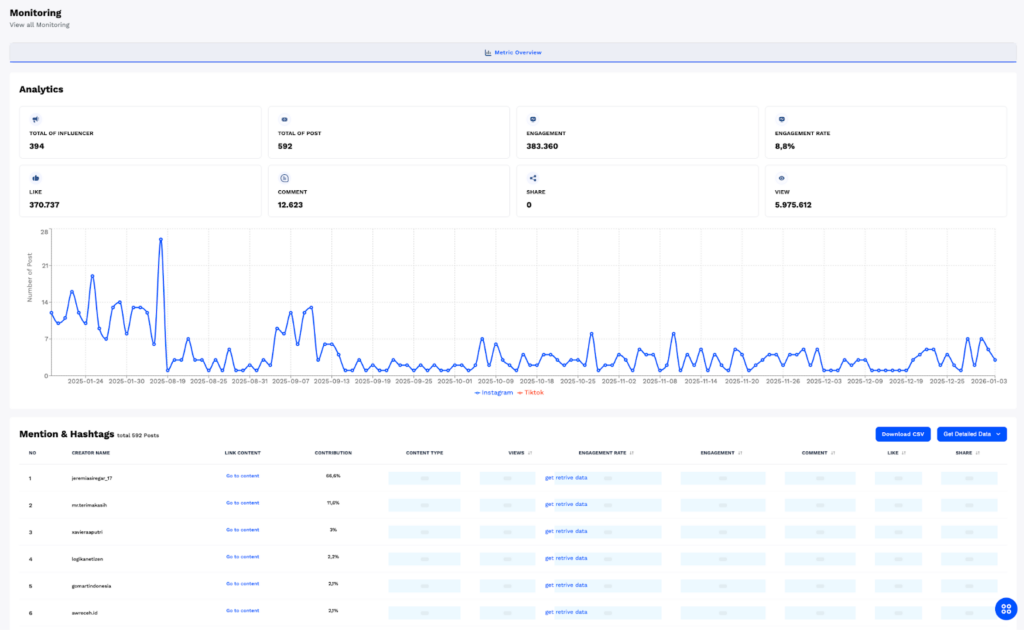Screen dimensions: 1024x630
Task: Click the share icon on the Share card
Action: coord(533,178)
